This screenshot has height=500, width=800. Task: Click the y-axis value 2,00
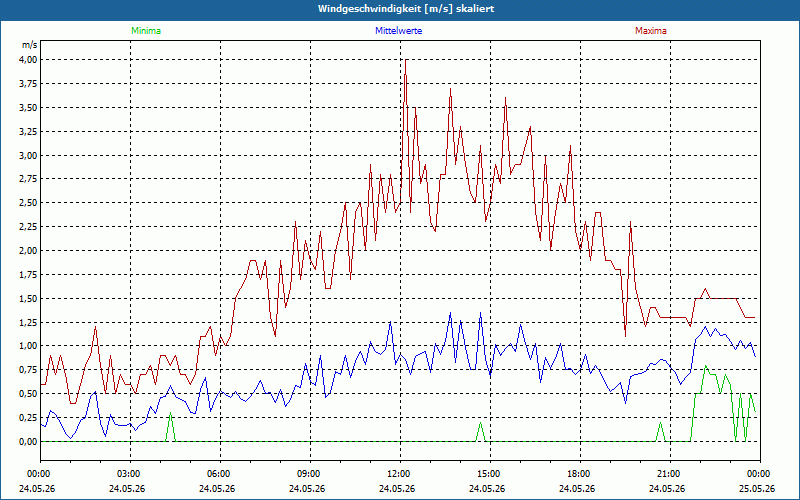[x=28, y=251]
